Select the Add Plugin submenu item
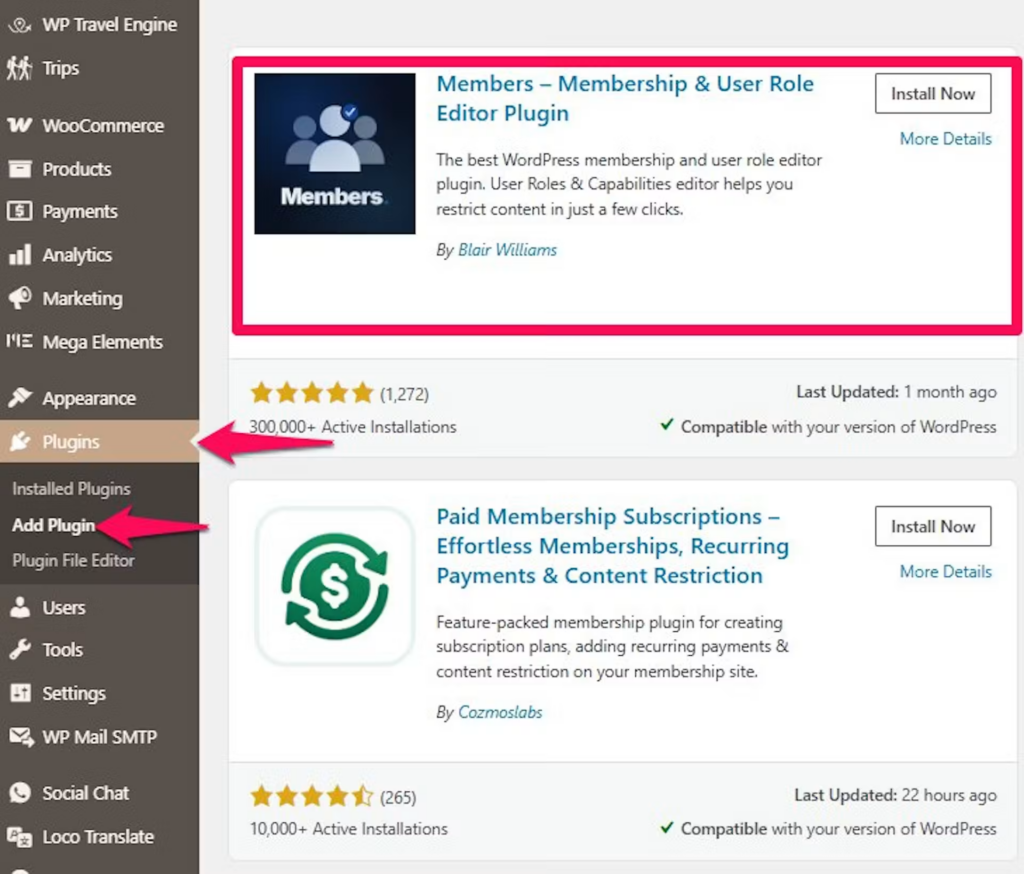 [54, 525]
